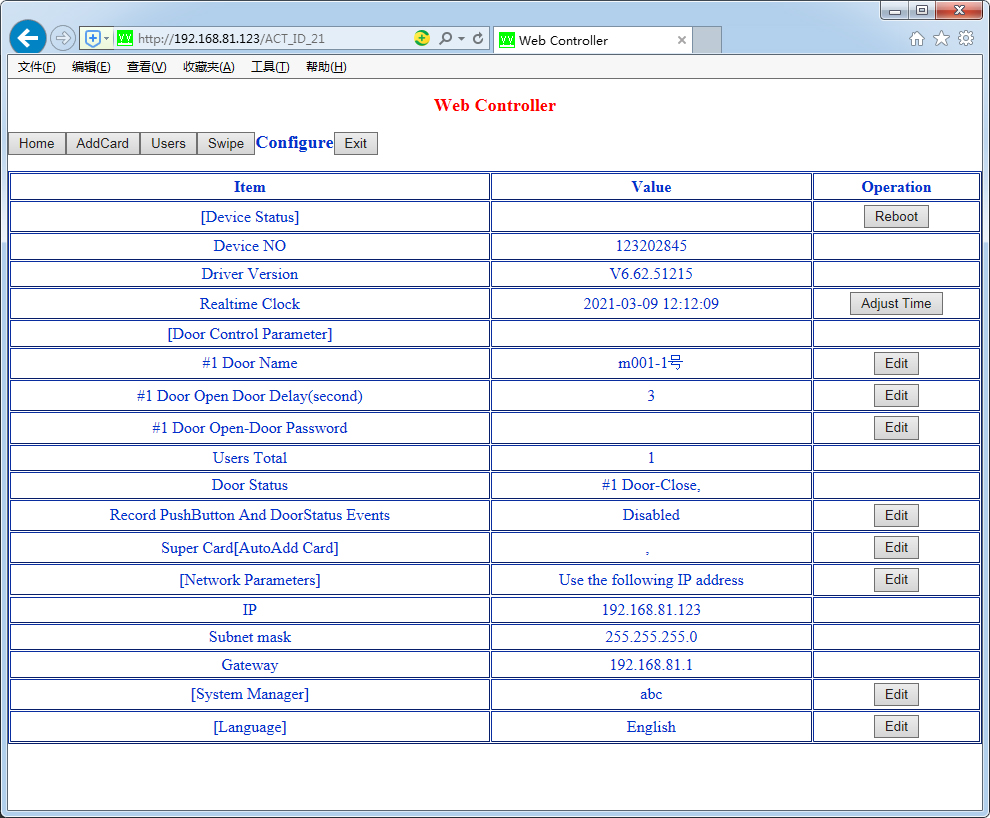This screenshot has width=990, height=818.
Task: Click the browser Forward arrow button
Action: [63, 38]
